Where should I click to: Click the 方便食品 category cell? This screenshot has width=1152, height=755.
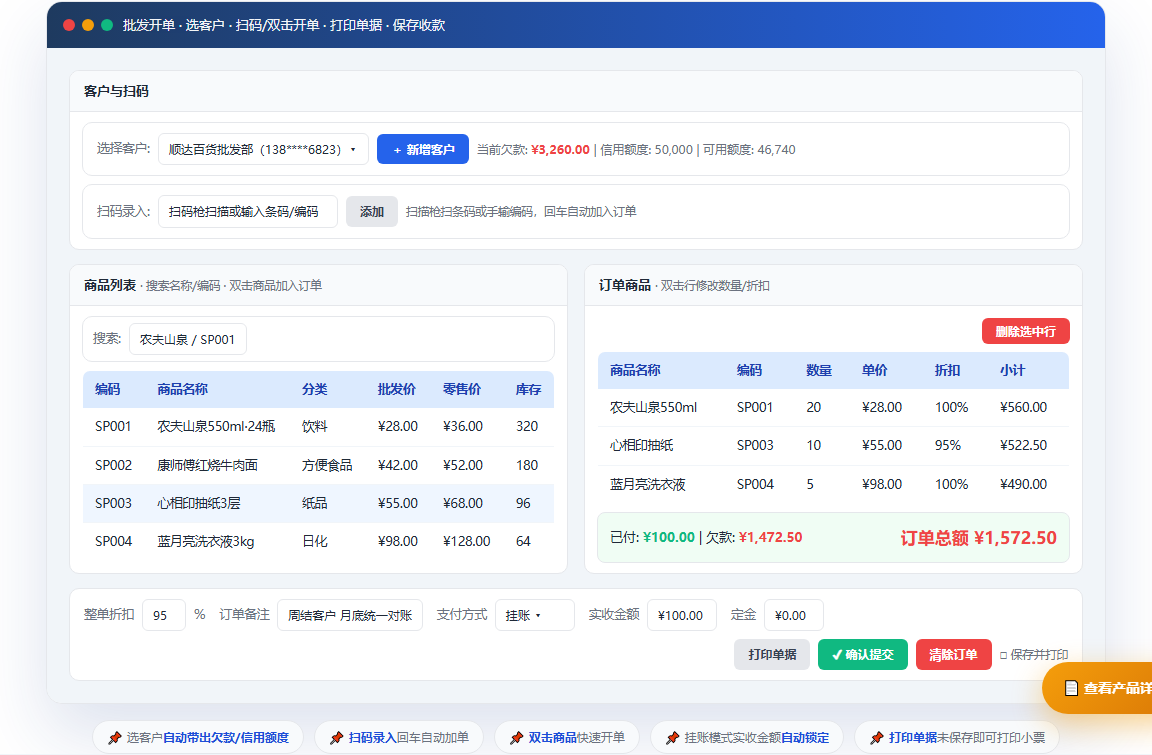[x=327, y=466]
